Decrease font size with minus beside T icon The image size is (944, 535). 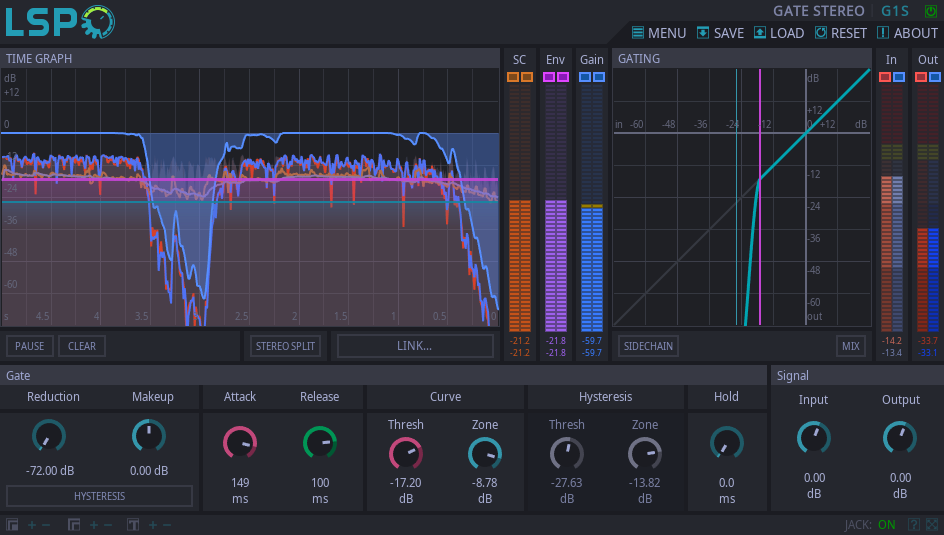(167, 525)
